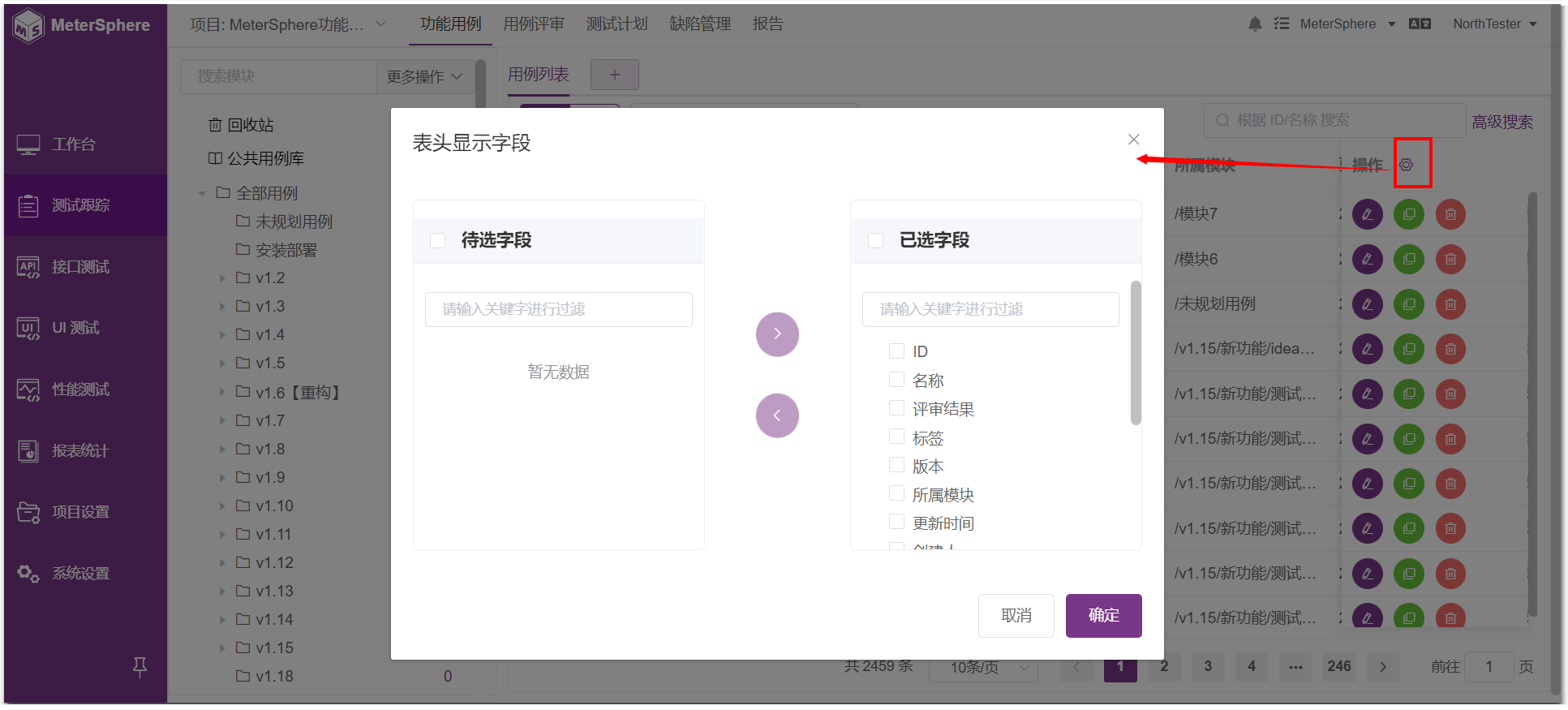
Task: Tick the 评审结果 field checkbox
Action: 896,407
